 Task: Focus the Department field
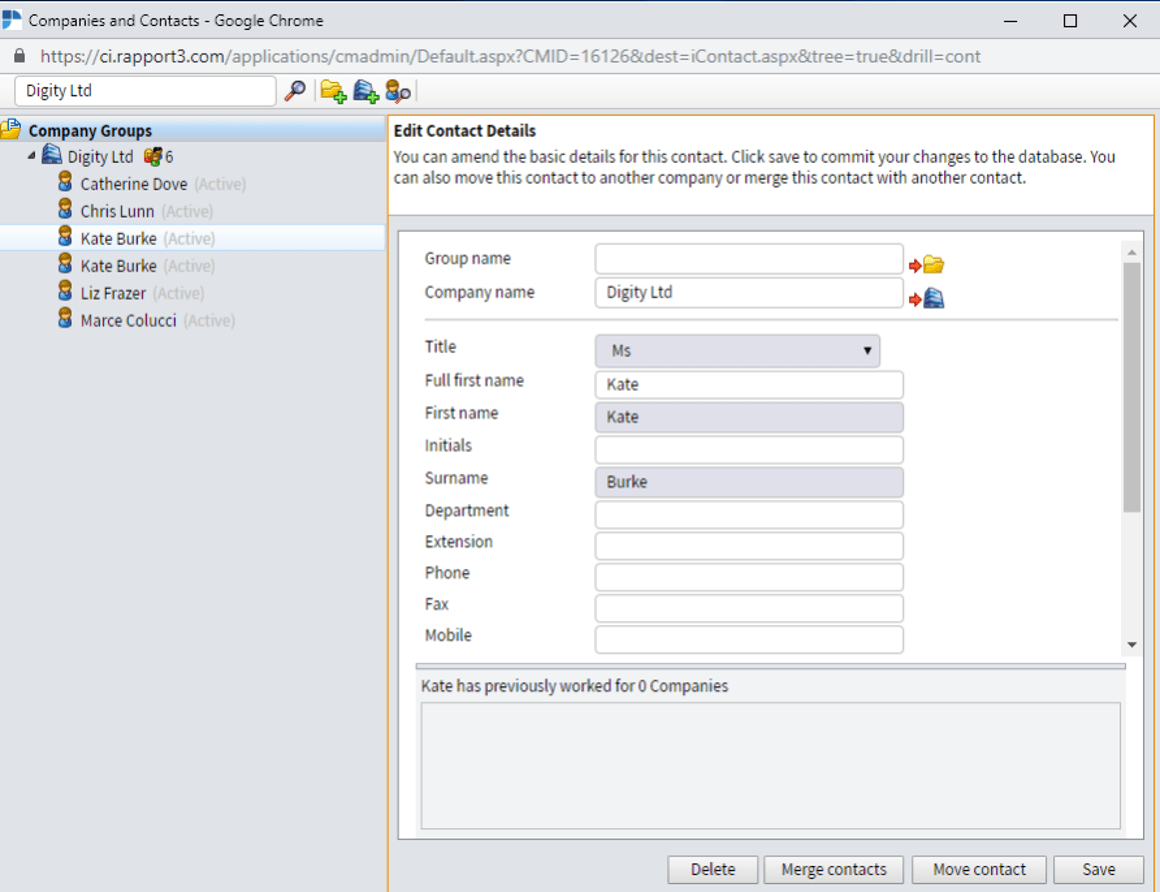pos(749,515)
